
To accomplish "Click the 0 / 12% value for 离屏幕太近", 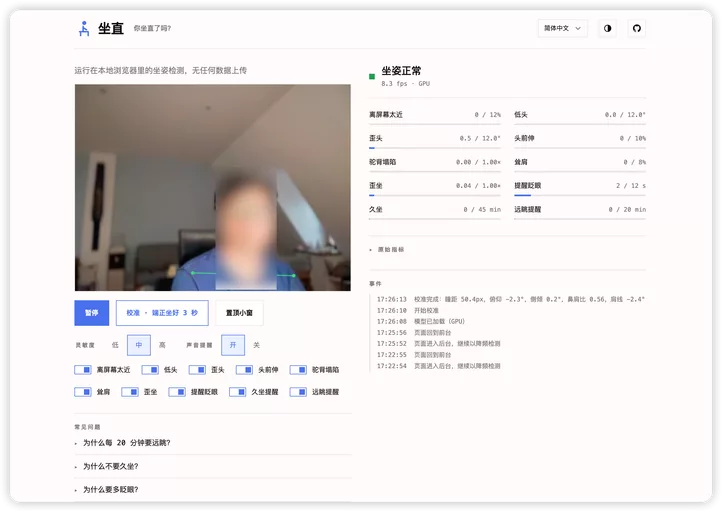I will point(488,115).
